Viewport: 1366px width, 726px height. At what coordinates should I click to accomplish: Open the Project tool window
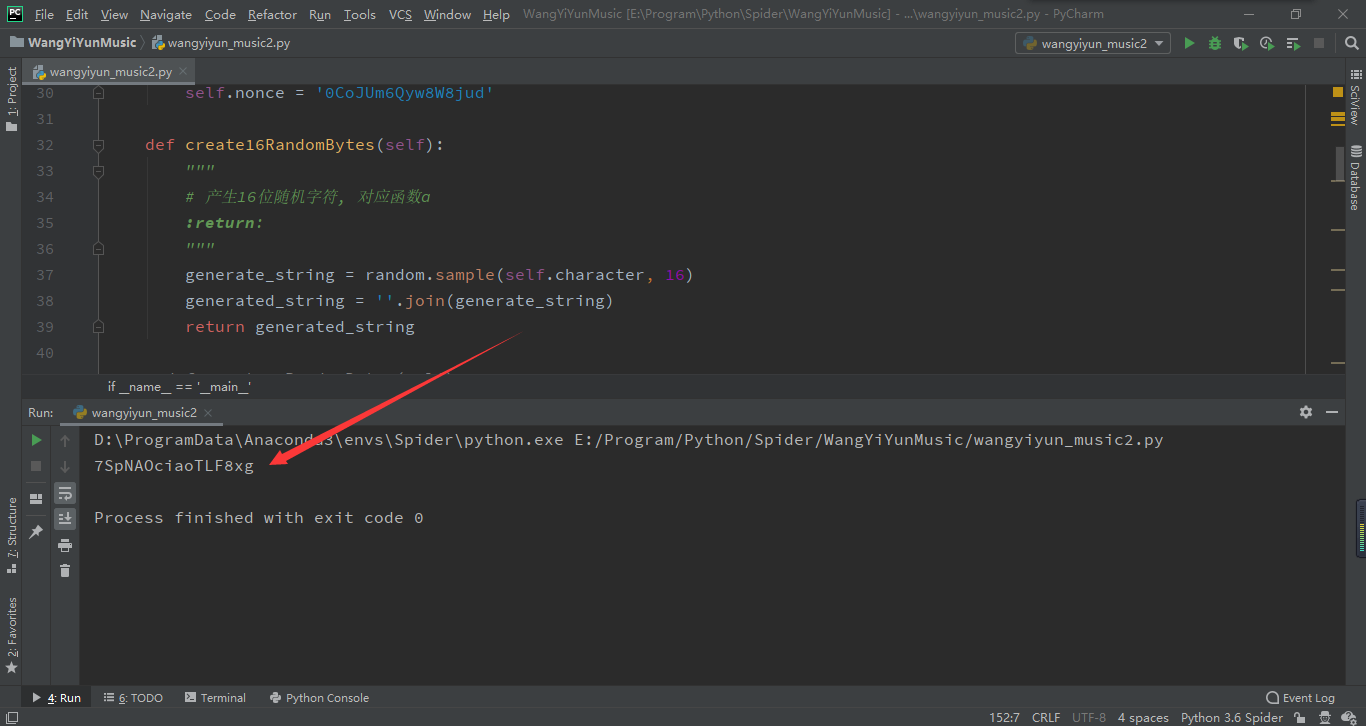point(11,99)
